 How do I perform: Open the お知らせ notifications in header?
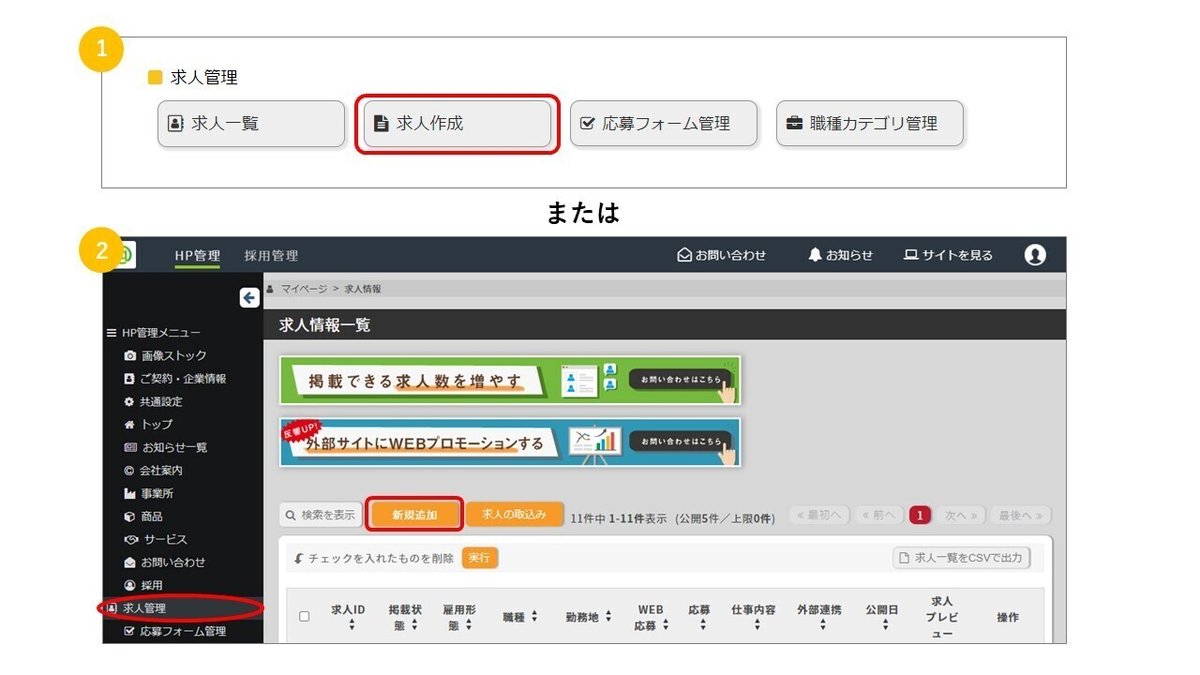pos(841,255)
